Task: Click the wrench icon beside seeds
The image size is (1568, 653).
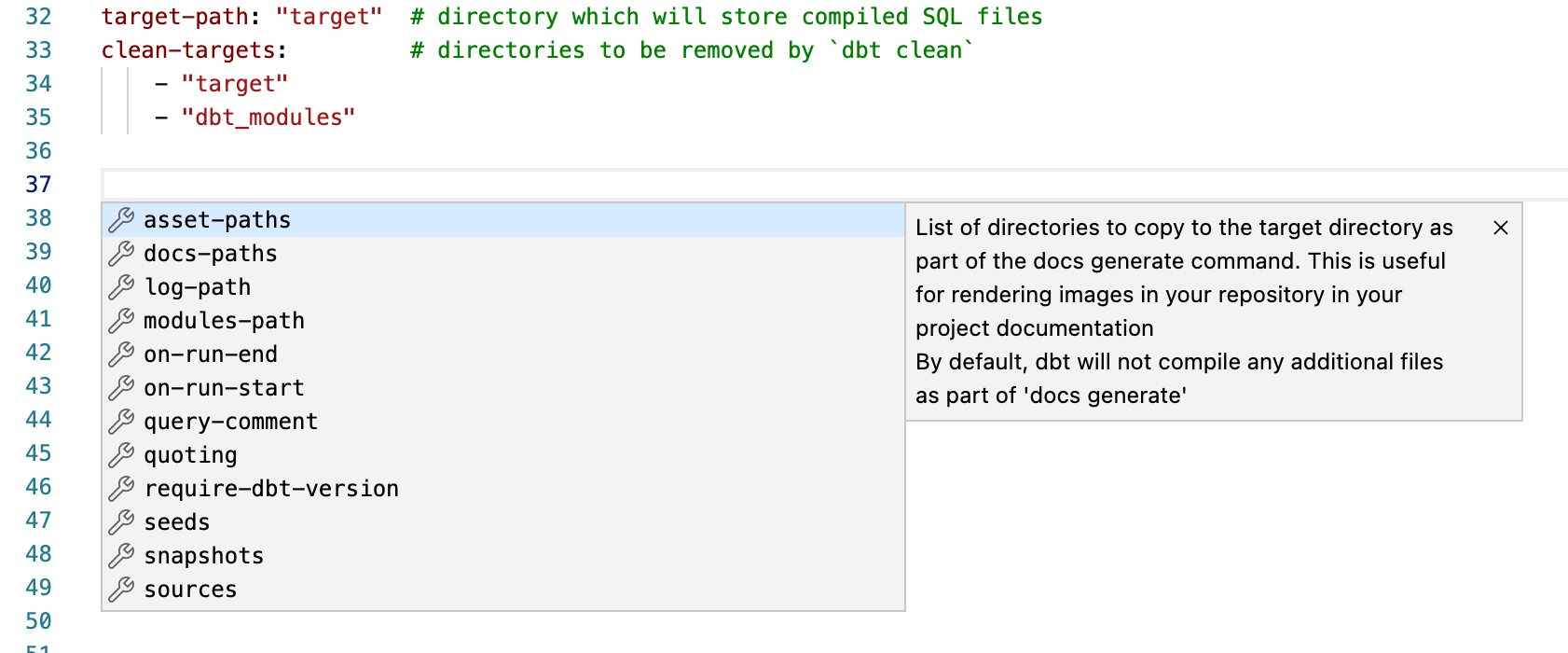Action: pos(121,522)
